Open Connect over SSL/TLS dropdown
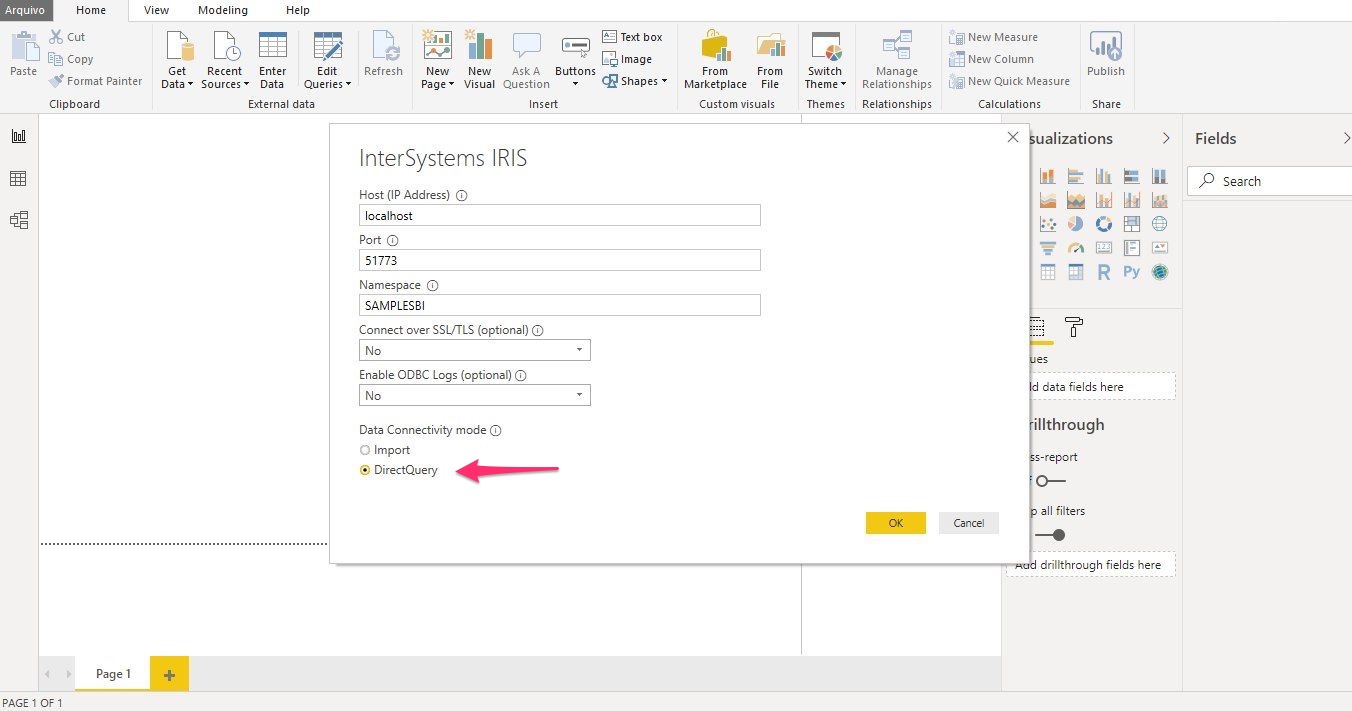Screen dimensions: 1352x711 coord(474,351)
